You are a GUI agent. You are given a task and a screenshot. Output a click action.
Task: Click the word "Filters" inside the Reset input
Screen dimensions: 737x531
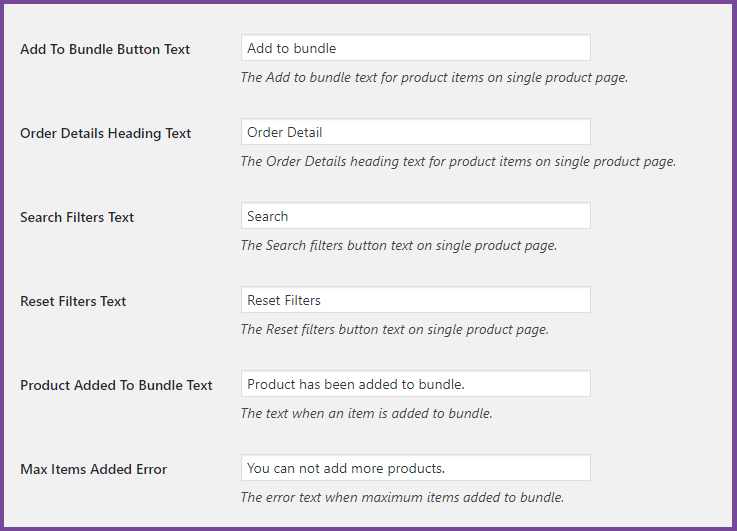point(301,300)
